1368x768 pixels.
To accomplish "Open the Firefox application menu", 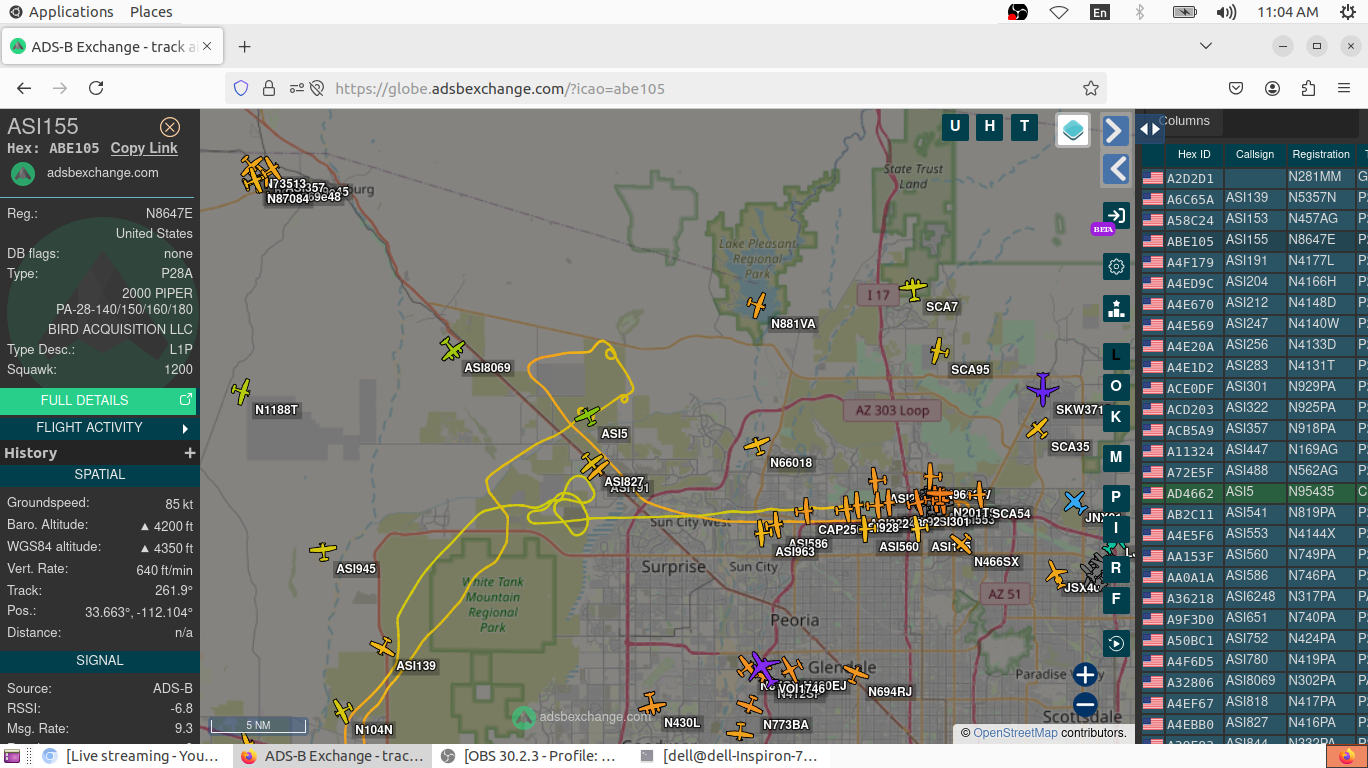I will [1345, 88].
